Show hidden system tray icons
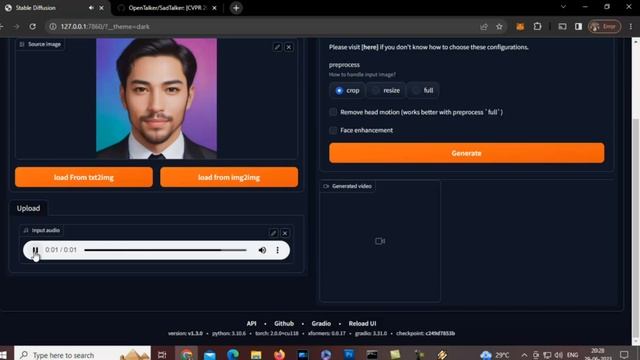This screenshot has width=640, height=360. (x=524, y=355)
